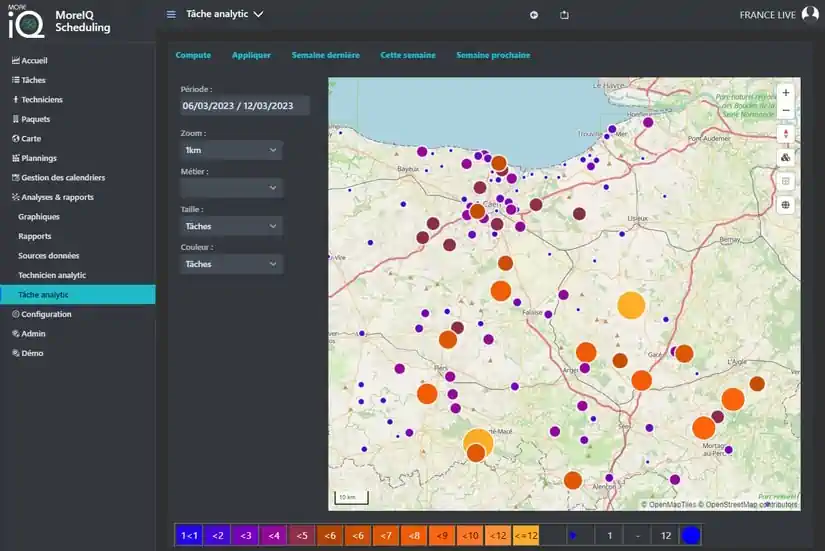Click the round icon in top bar

coord(534,15)
